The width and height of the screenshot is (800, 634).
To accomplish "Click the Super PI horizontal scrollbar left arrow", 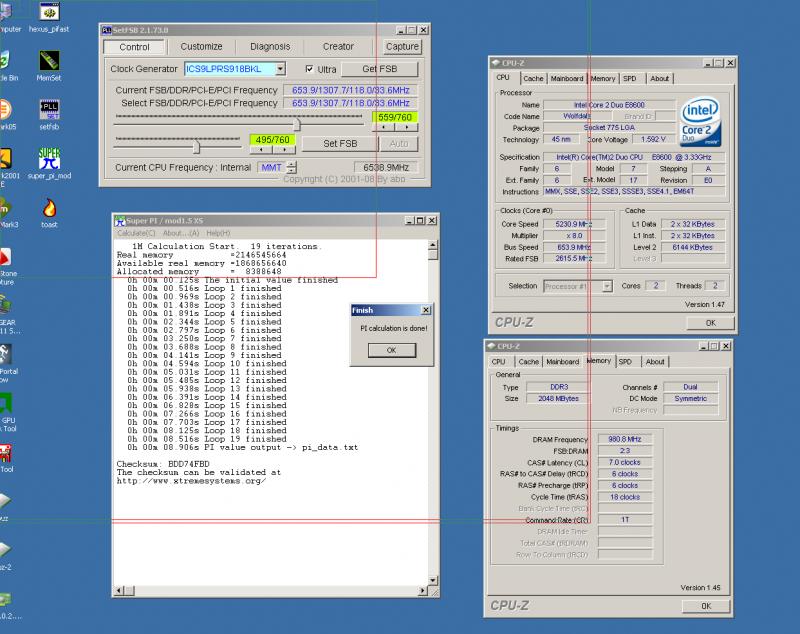I will click(x=118, y=591).
